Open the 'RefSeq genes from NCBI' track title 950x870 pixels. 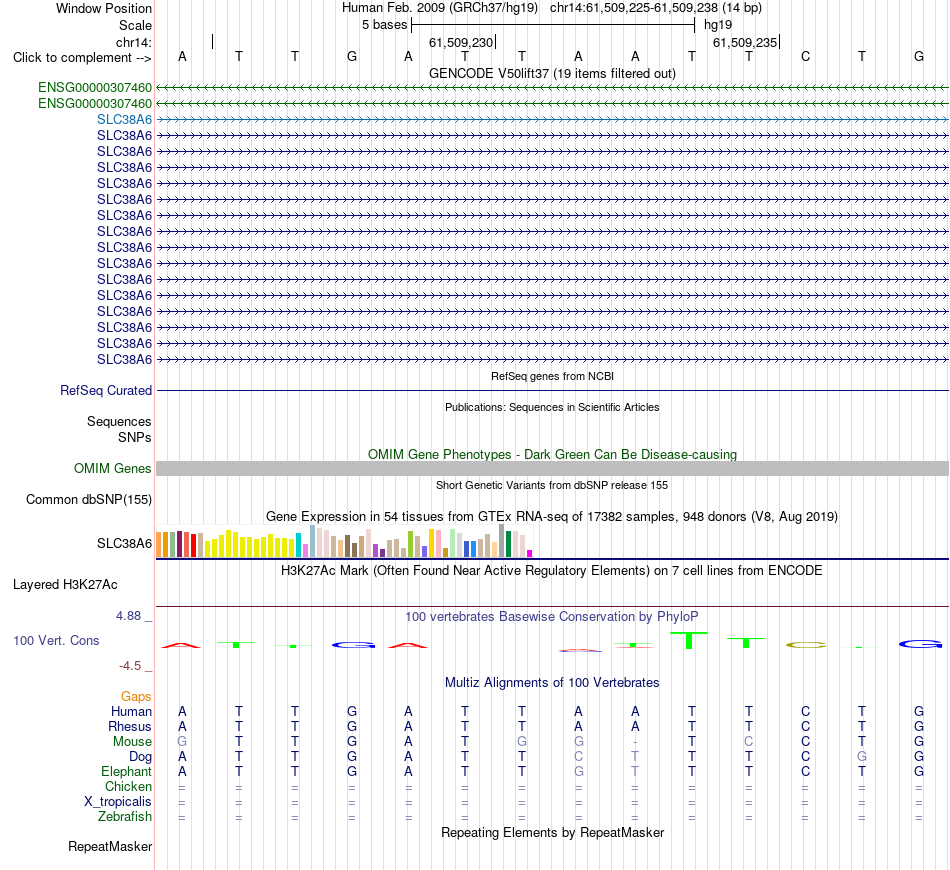(x=552, y=376)
